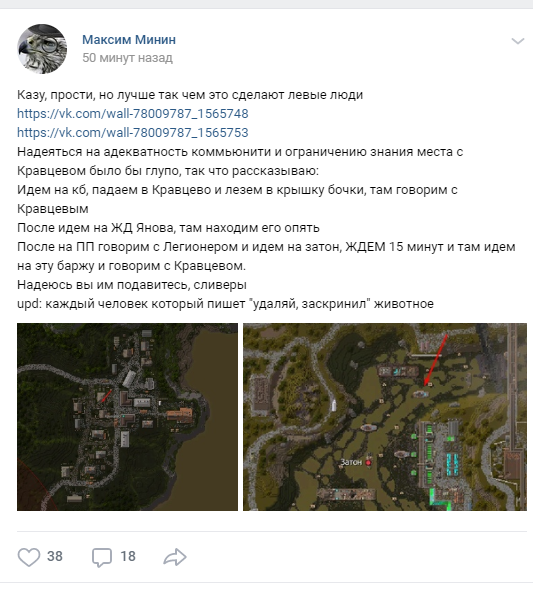Click the orange-roofed building on left map
The height and width of the screenshot is (597, 533).
(180, 414)
